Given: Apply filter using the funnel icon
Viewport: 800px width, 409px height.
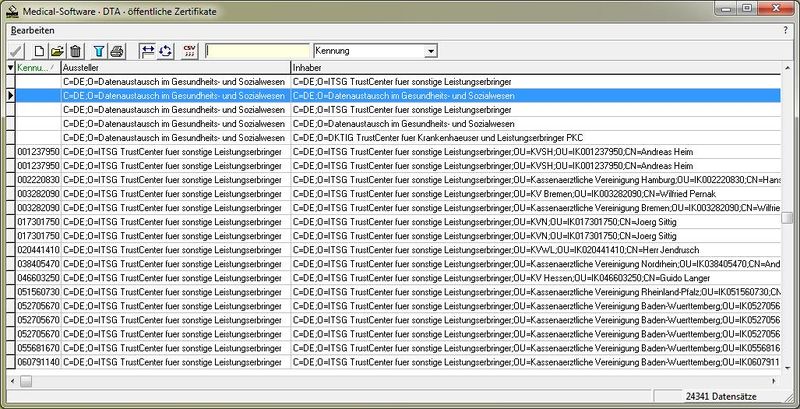Looking at the screenshot, I should point(99,51).
